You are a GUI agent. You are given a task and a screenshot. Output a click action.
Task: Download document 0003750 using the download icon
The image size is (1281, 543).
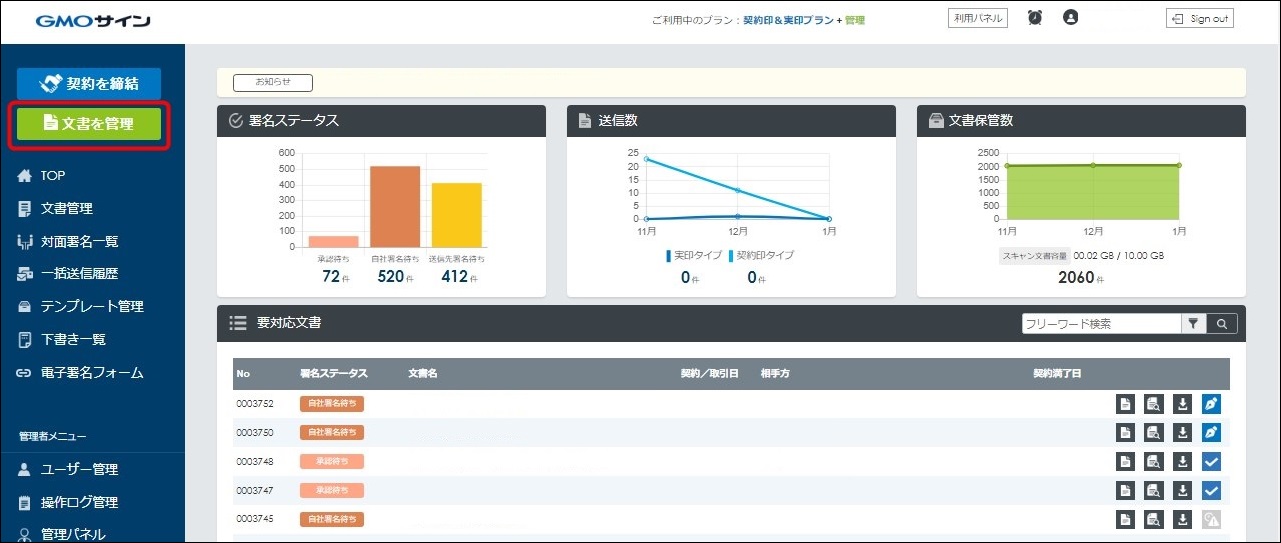(x=1183, y=433)
